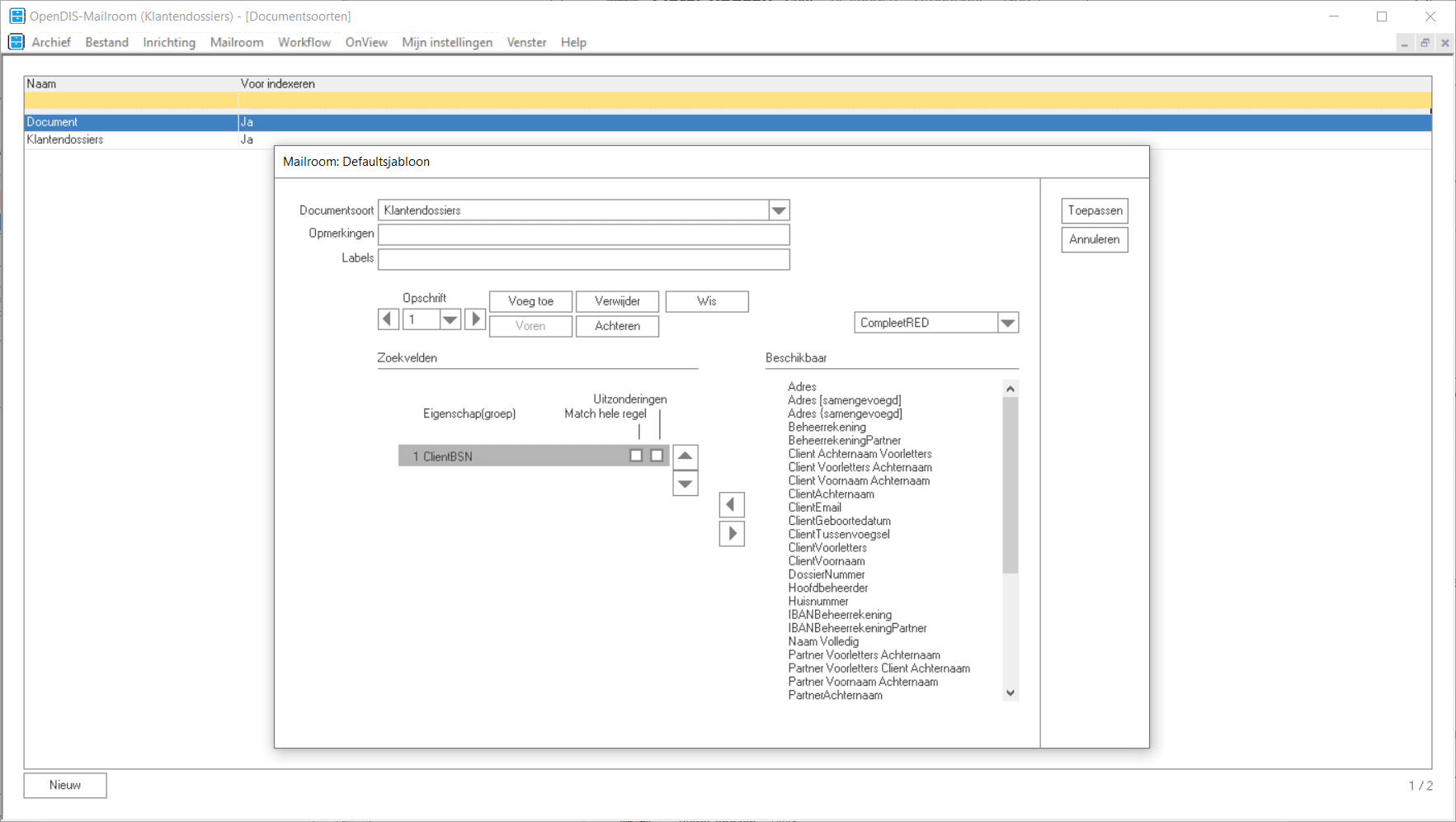
Task: Click the Annuleren button
Action: [1095, 239]
